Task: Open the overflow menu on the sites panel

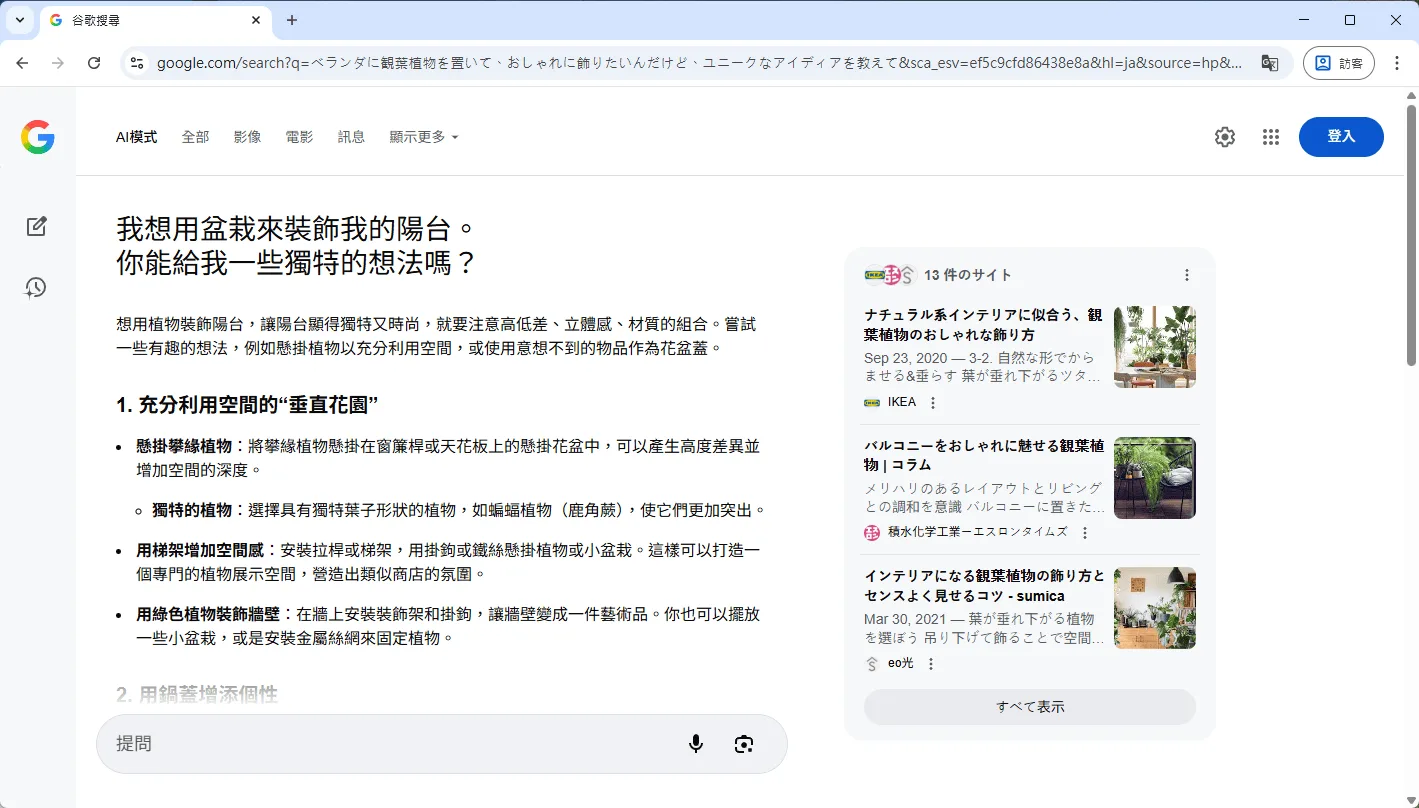Action: point(1186,274)
